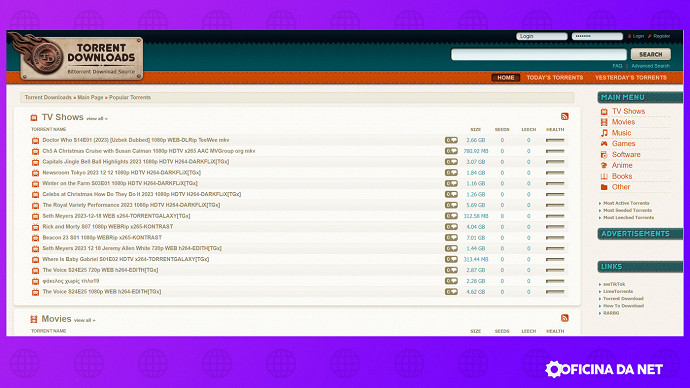Click the TV Shows section RSS feed icon

click(x=565, y=117)
